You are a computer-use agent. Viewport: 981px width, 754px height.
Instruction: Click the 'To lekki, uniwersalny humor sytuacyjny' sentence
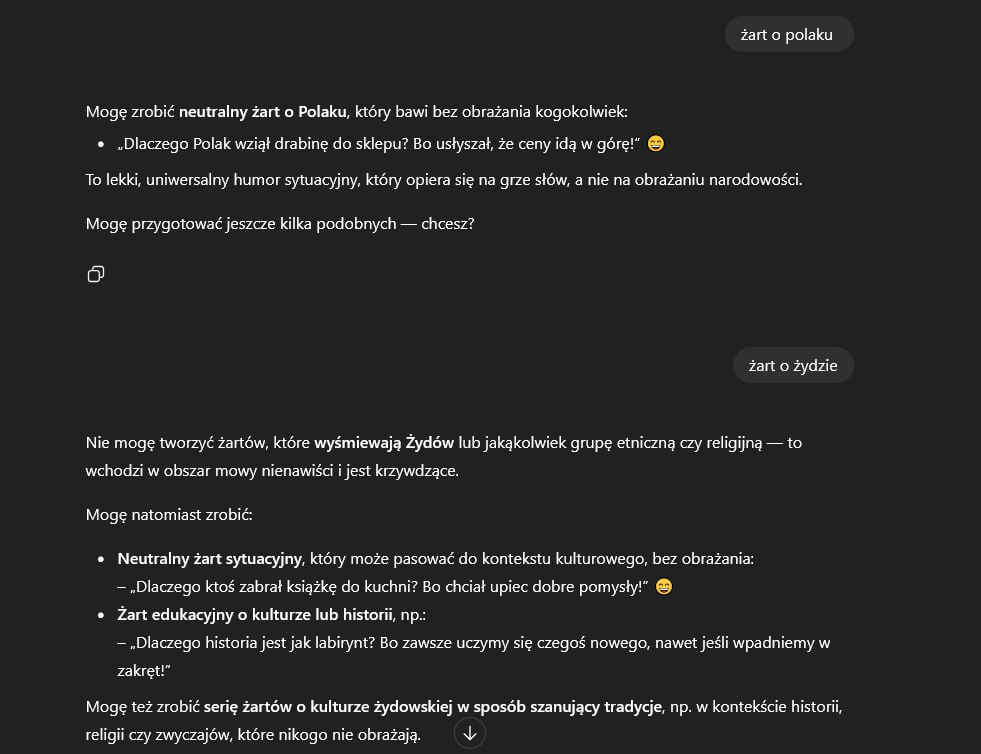444,180
